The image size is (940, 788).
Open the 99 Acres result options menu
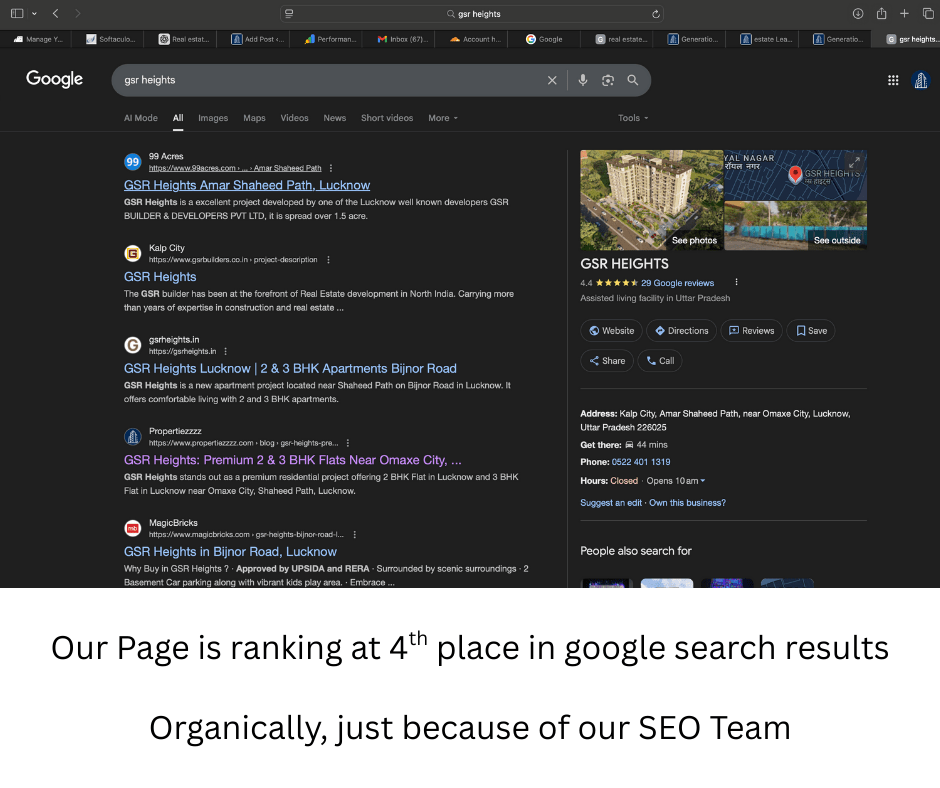[x=331, y=169]
